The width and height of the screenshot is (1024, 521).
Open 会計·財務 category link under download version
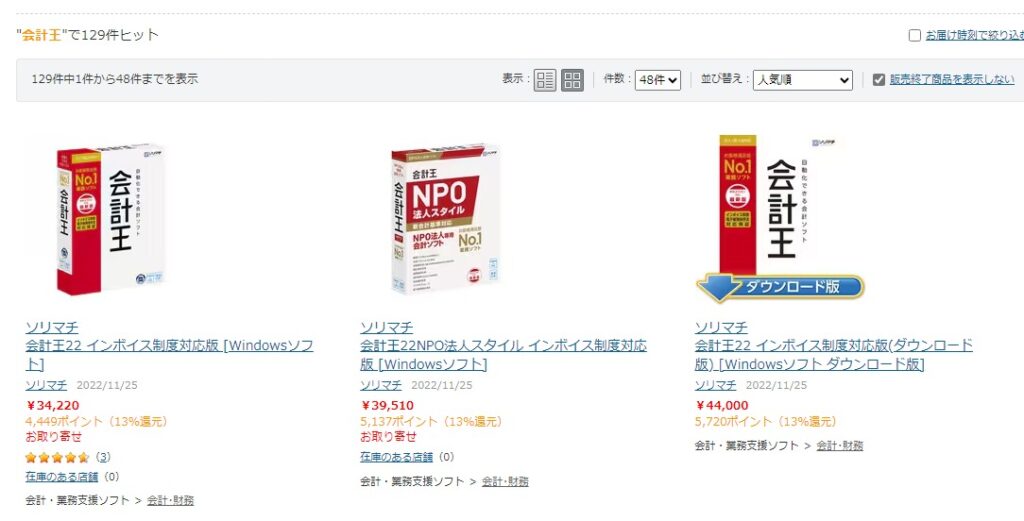point(839,446)
